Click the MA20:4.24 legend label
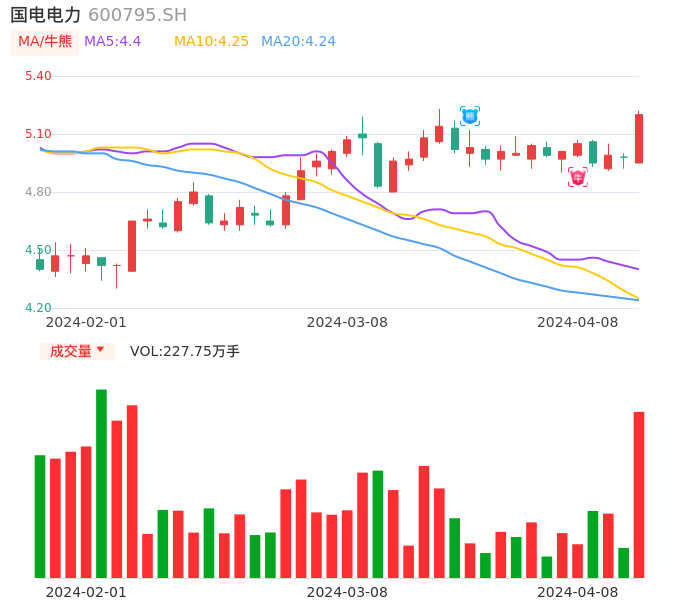The height and width of the screenshot is (606, 686). coord(298,42)
